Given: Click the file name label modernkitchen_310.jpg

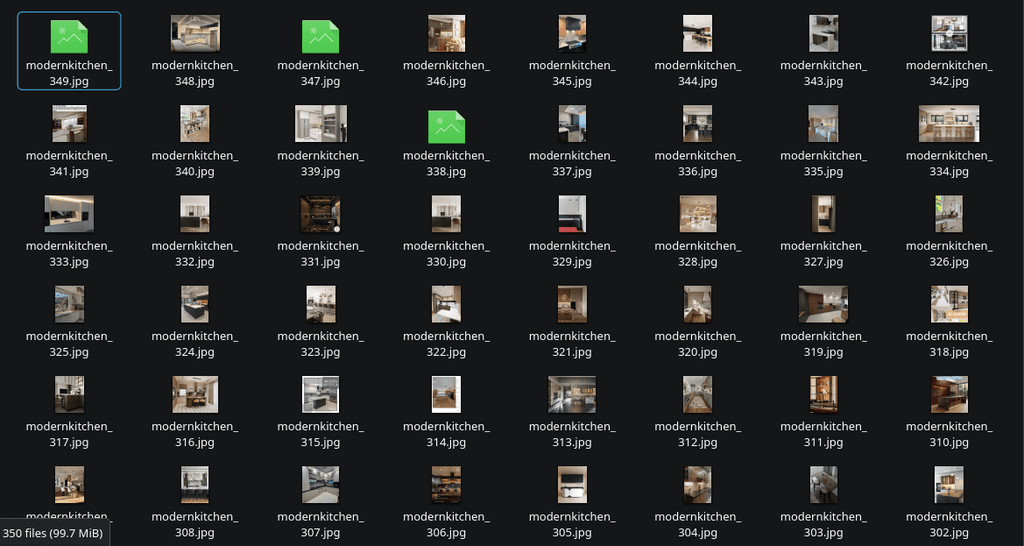Looking at the screenshot, I should point(949,434).
